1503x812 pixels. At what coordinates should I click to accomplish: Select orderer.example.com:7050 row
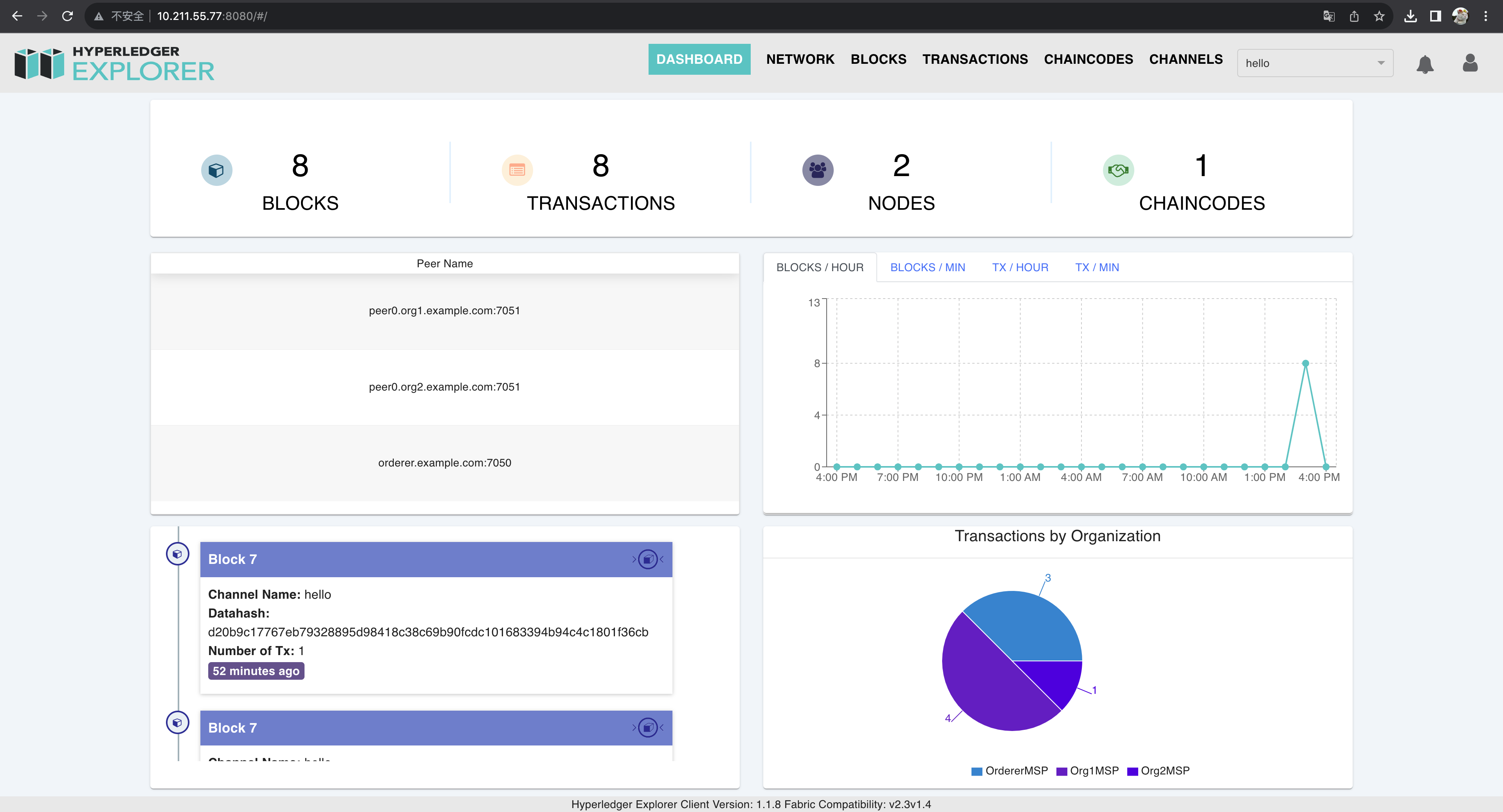click(445, 463)
